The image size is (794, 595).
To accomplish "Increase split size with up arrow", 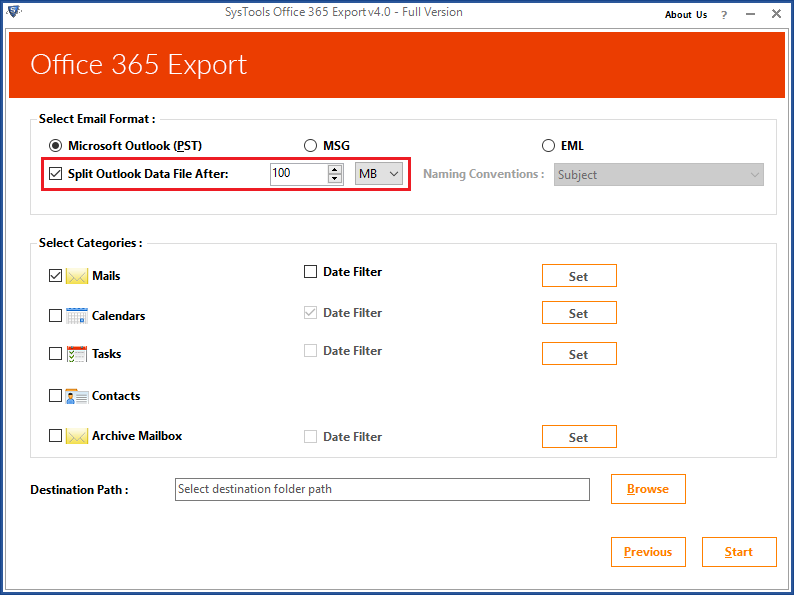I will (x=335, y=169).
